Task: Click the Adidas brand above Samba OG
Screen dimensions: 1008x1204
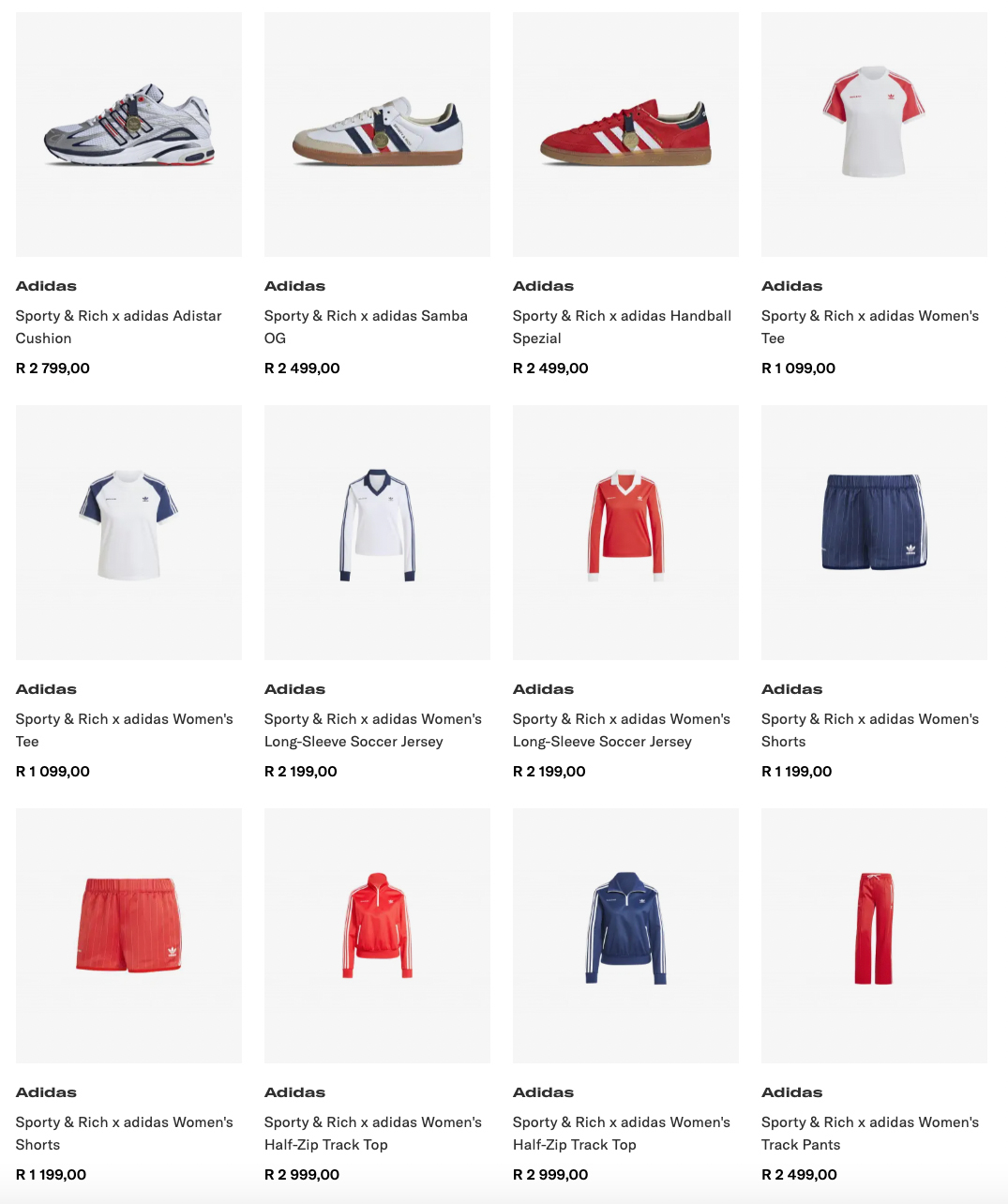Action: coord(294,286)
